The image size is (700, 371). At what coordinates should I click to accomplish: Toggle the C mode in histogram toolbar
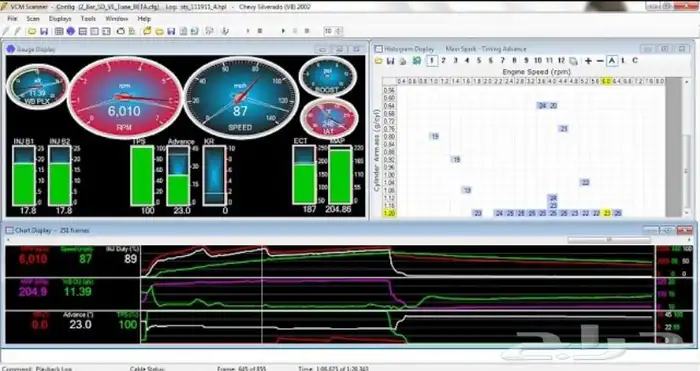[x=635, y=61]
